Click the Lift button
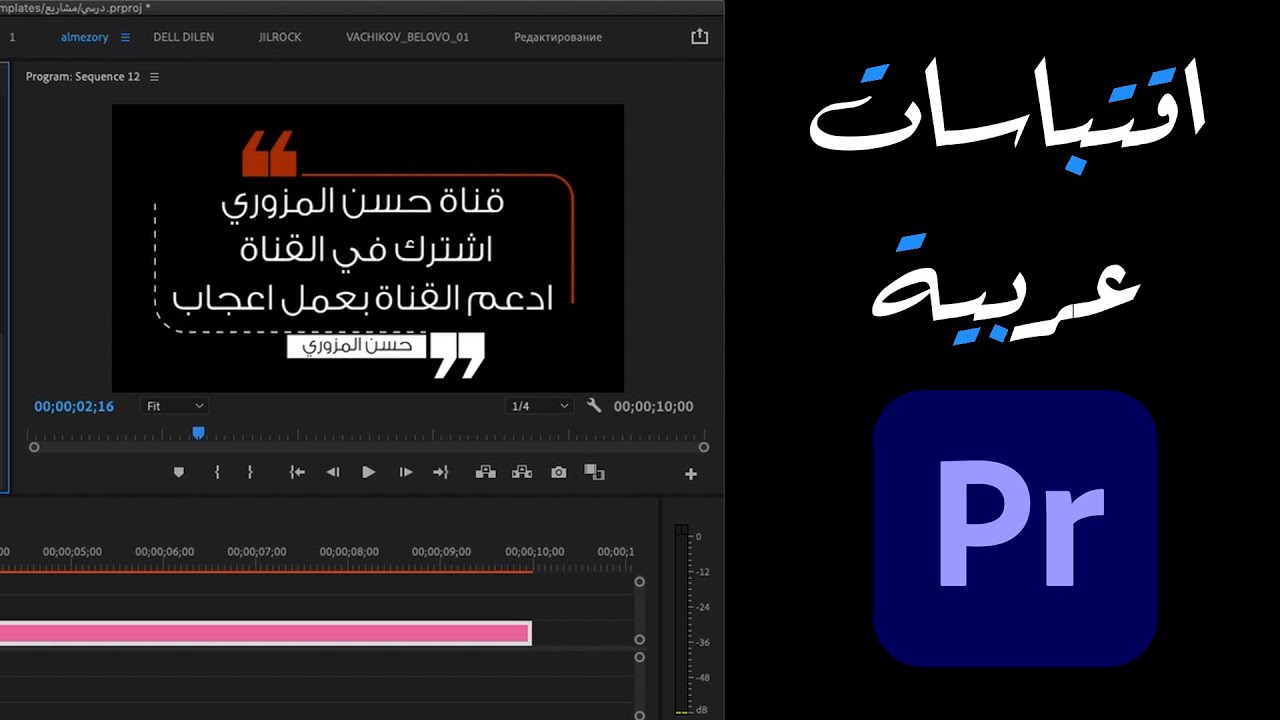This screenshot has height=720, width=1280. pos(486,472)
